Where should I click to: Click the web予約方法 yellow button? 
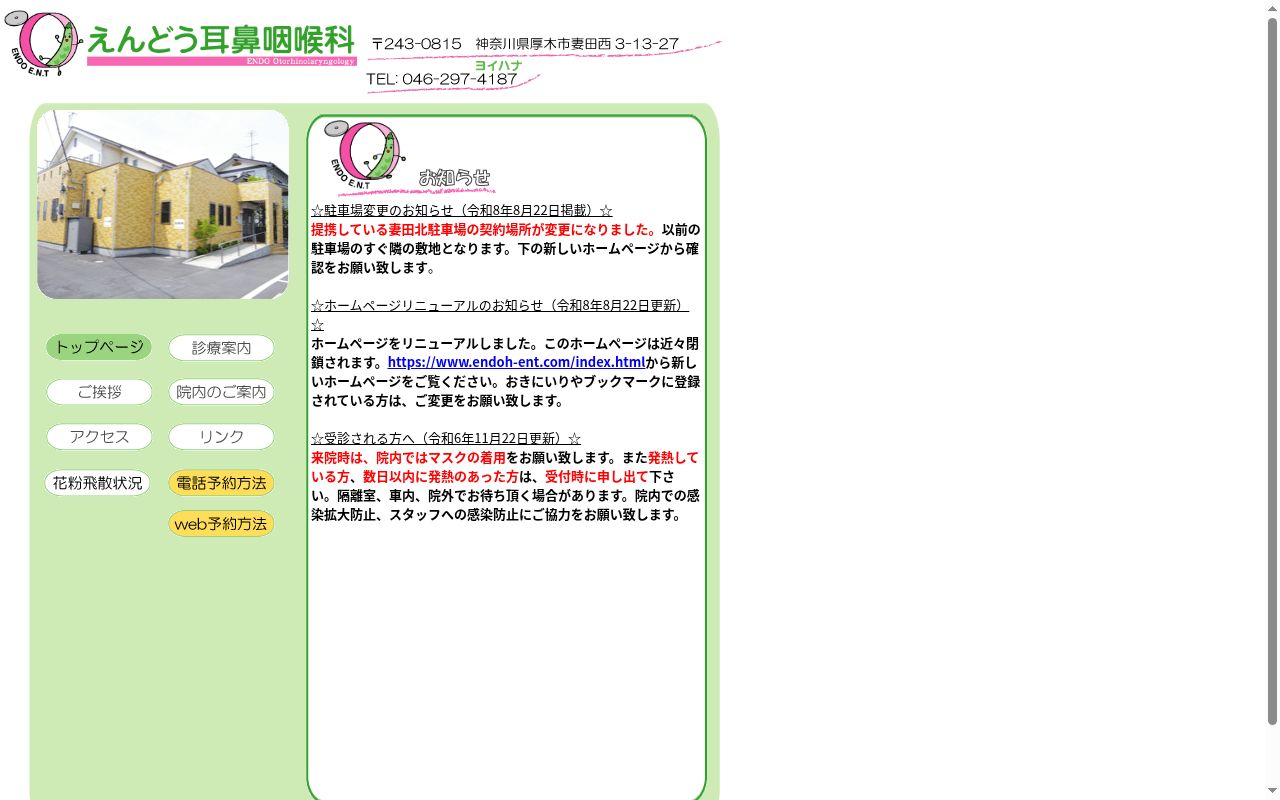tap(221, 524)
